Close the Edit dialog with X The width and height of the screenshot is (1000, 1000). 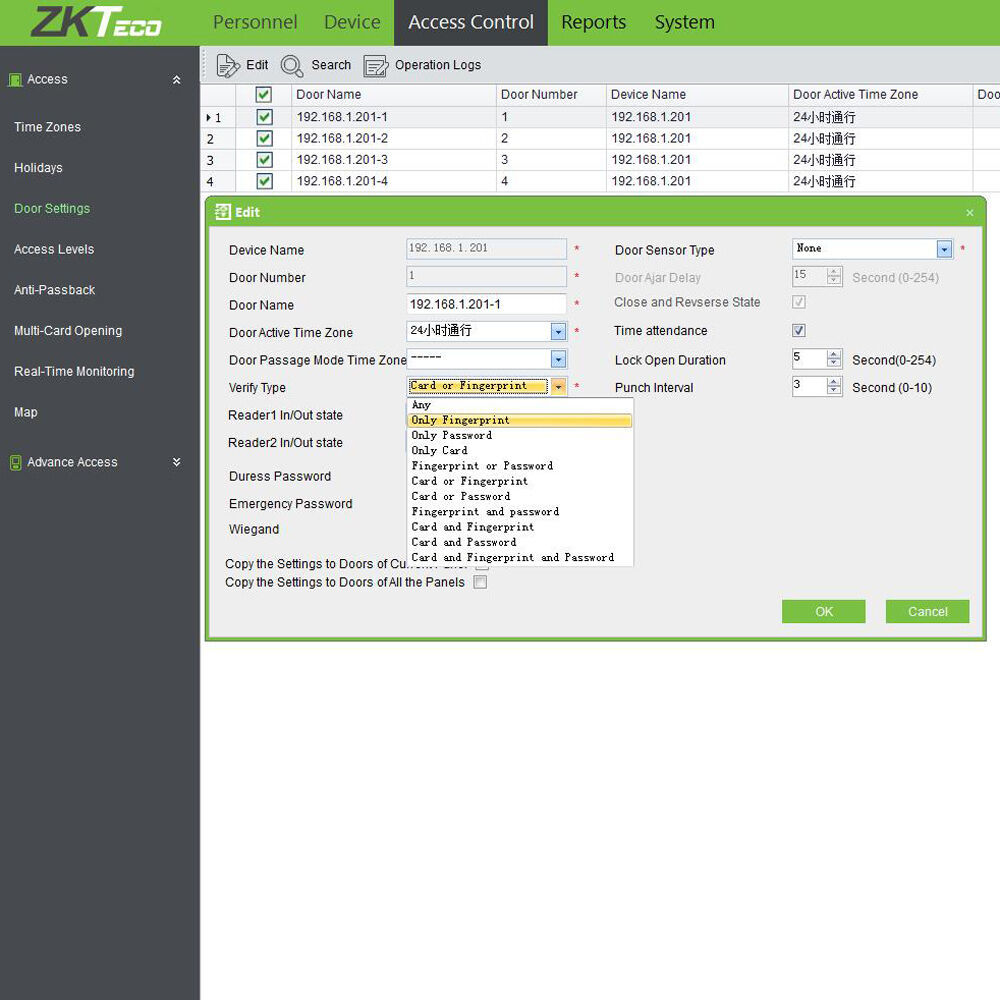pos(969,213)
